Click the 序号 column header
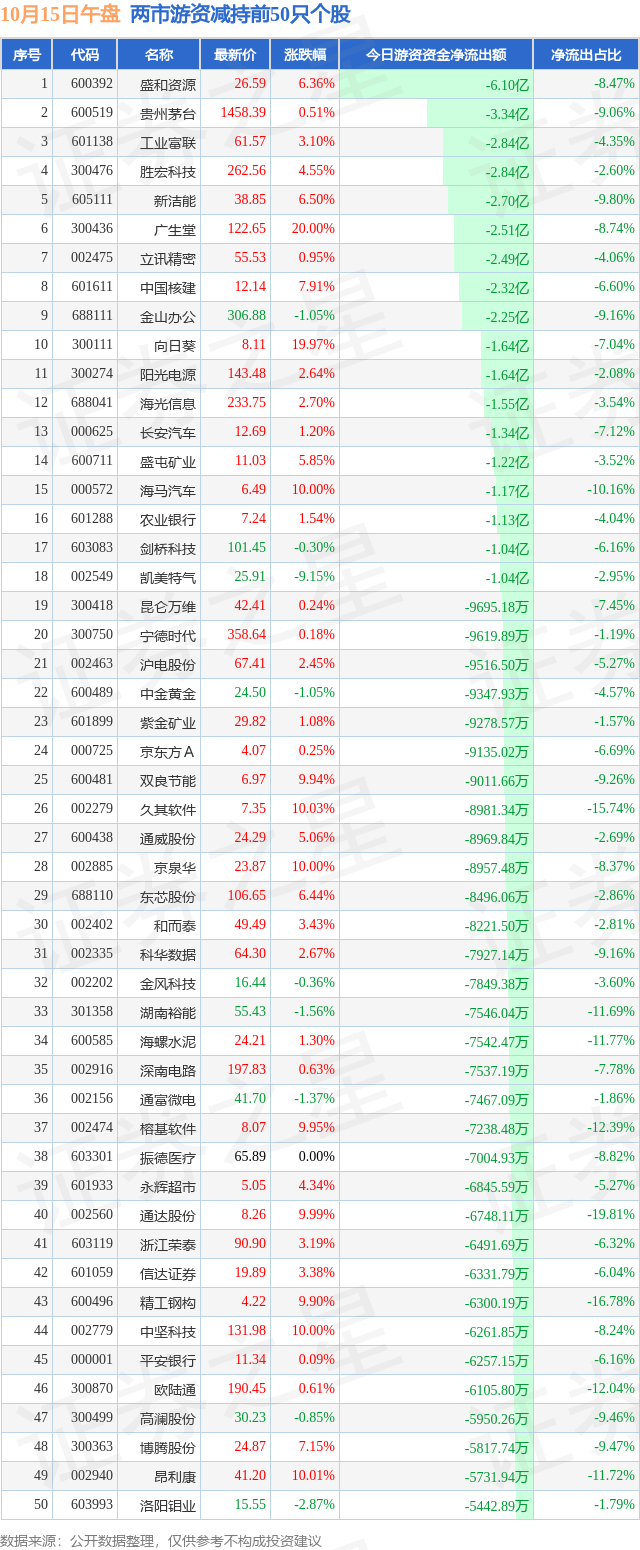The width and height of the screenshot is (640, 1550). (x=26, y=54)
